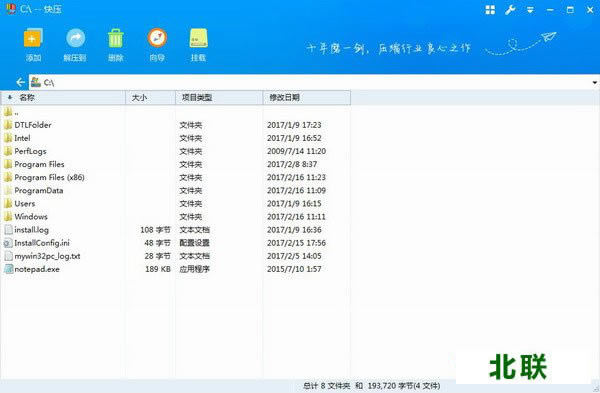
Task: Open the wrench settings icon in title bar
Action: click(x=510, y=10)
